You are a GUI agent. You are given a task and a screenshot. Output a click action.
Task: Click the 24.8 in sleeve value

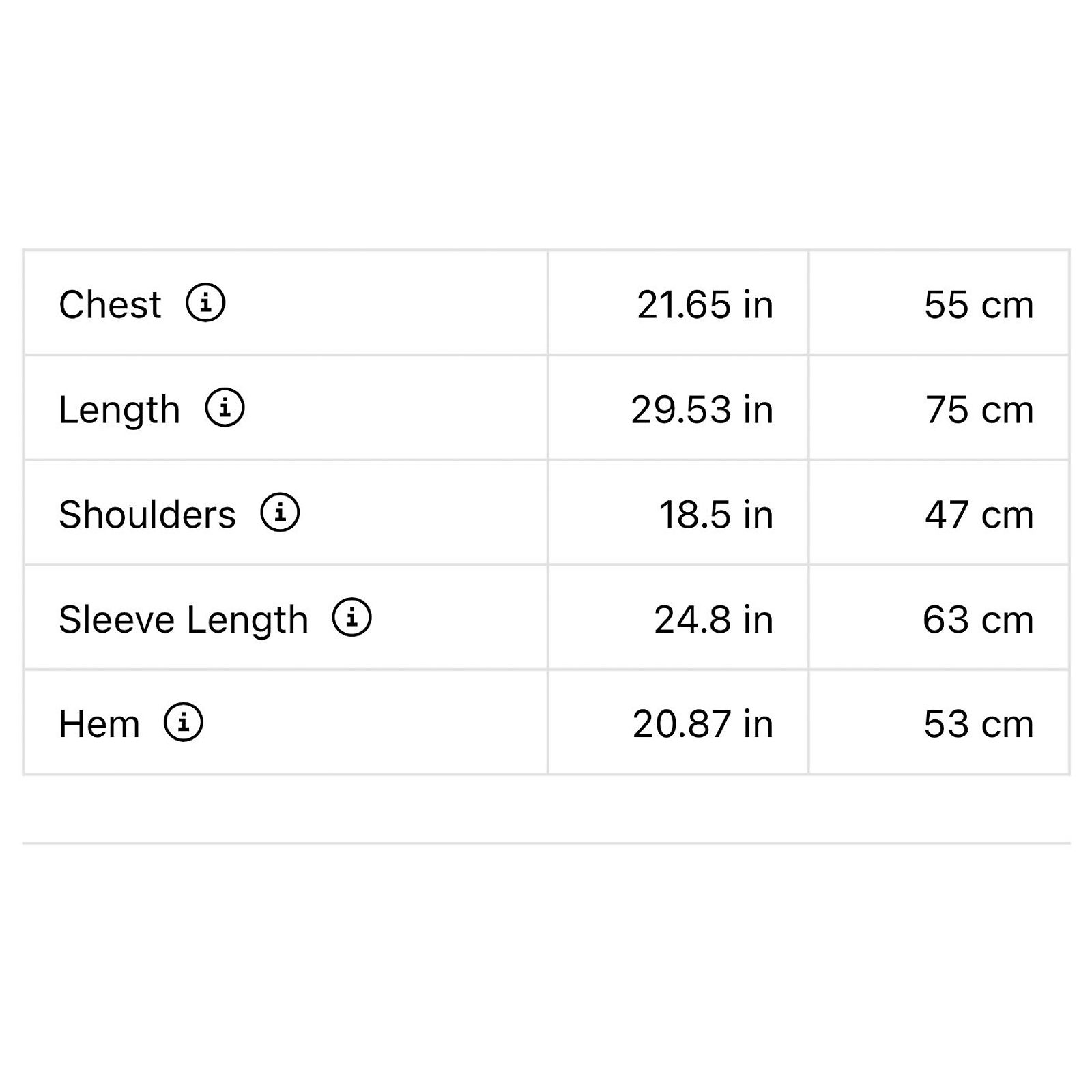[714, 619]
